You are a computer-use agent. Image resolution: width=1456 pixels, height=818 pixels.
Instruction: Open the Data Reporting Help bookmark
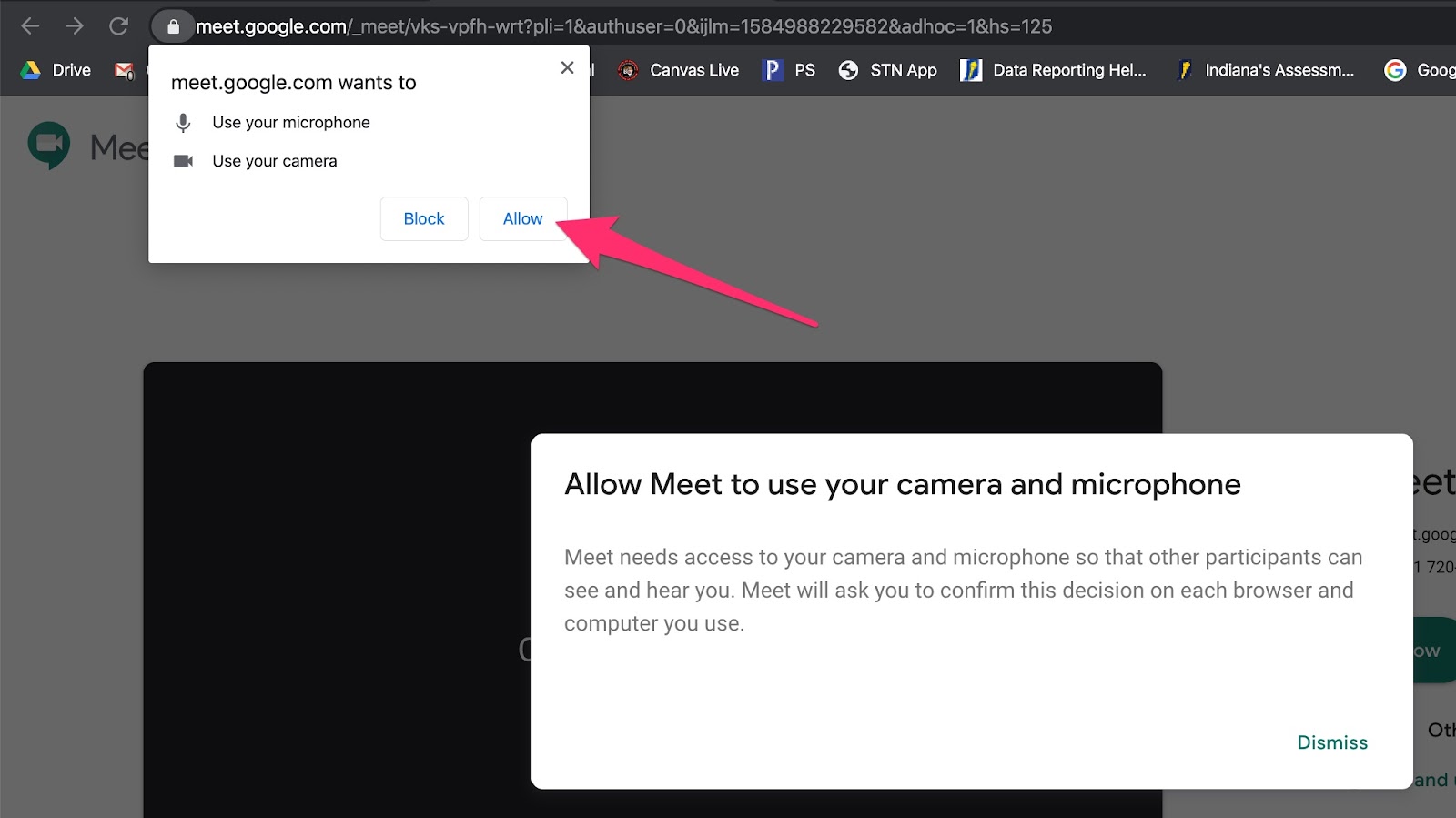tap(1054, 70)
